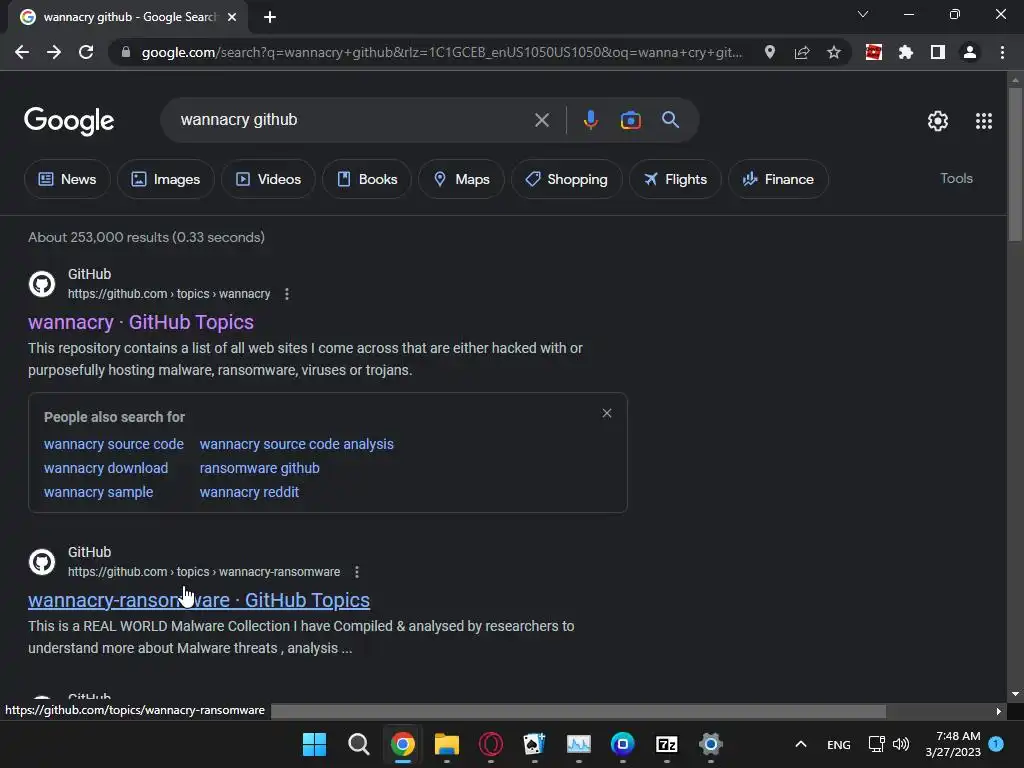
Task: Filter results by Books
Action: click(x=367, y=179)
